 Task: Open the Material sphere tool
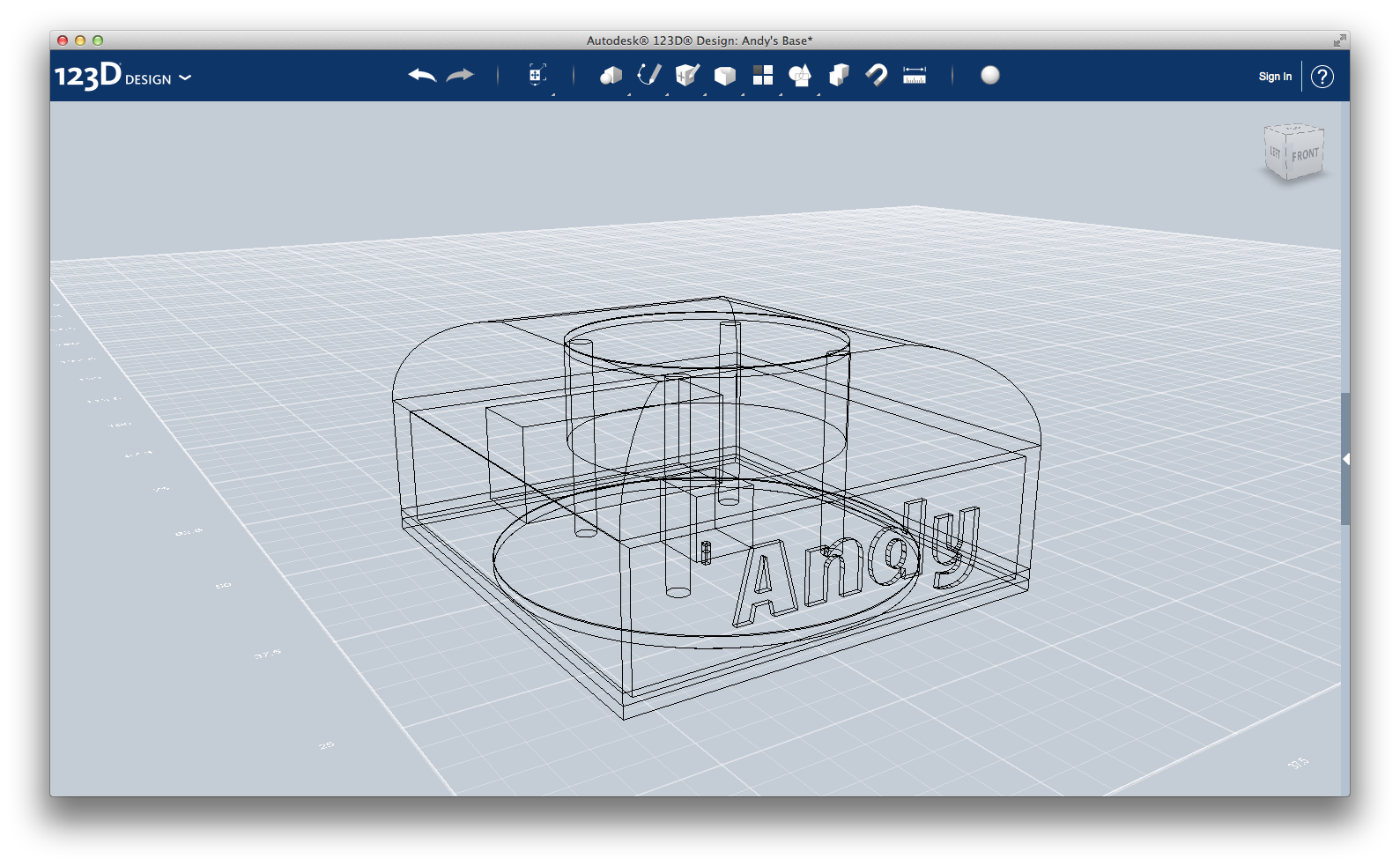(x=990, y=75)
